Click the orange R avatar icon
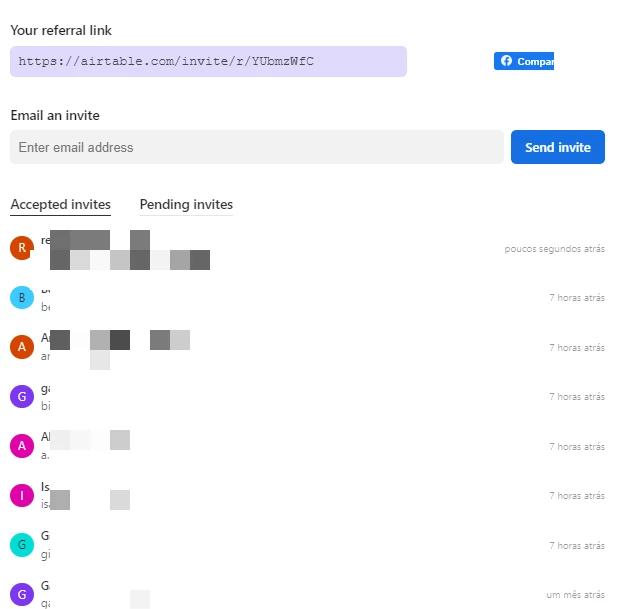629x609 pixels. point(22,248)
